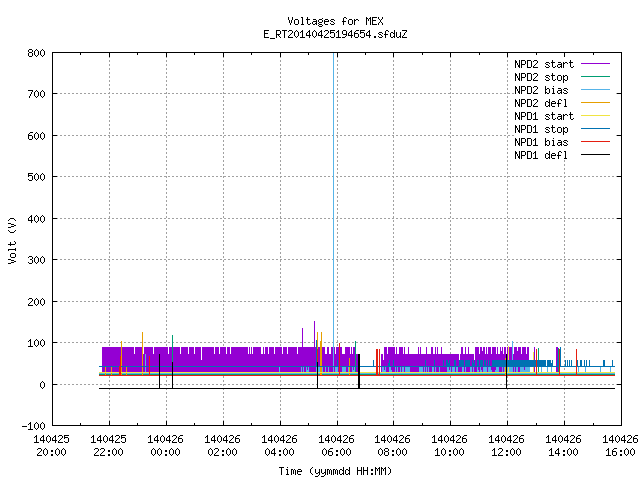This screenshot has height=480, width=640.
Task: Click the 700 y-axis tick label
Action: [36, 94]
